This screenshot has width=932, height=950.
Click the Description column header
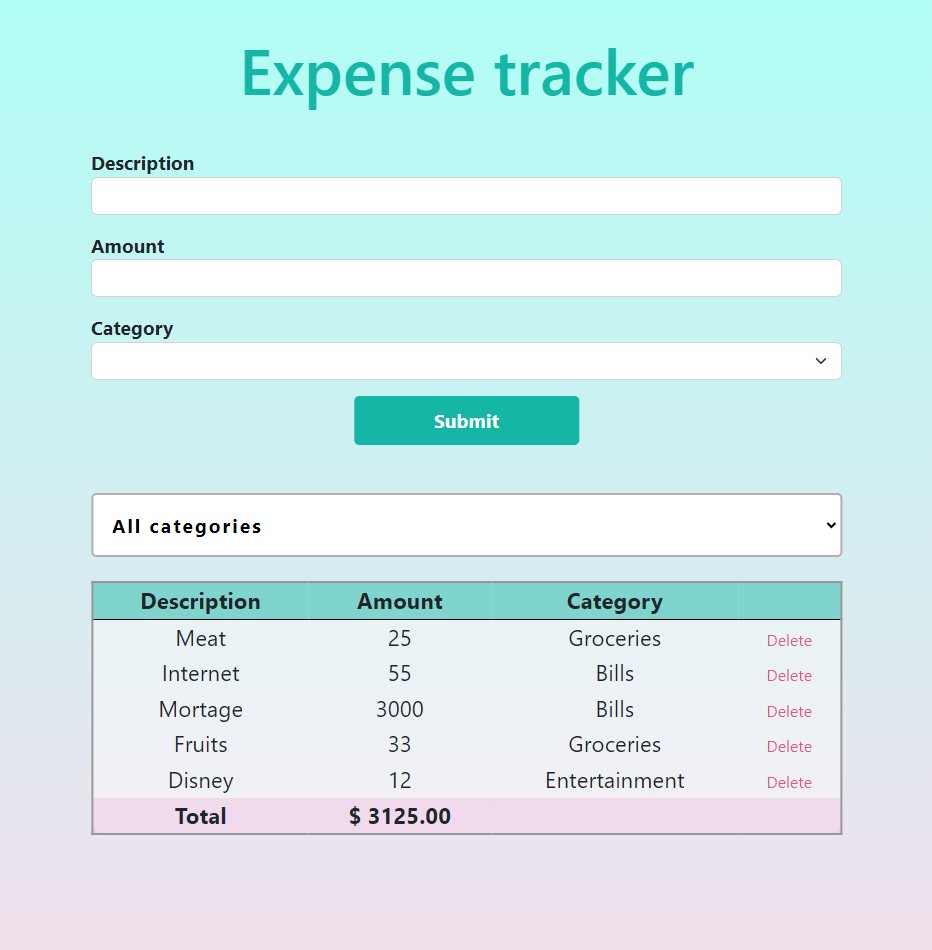pyautogui.click(x=200, y=601)
